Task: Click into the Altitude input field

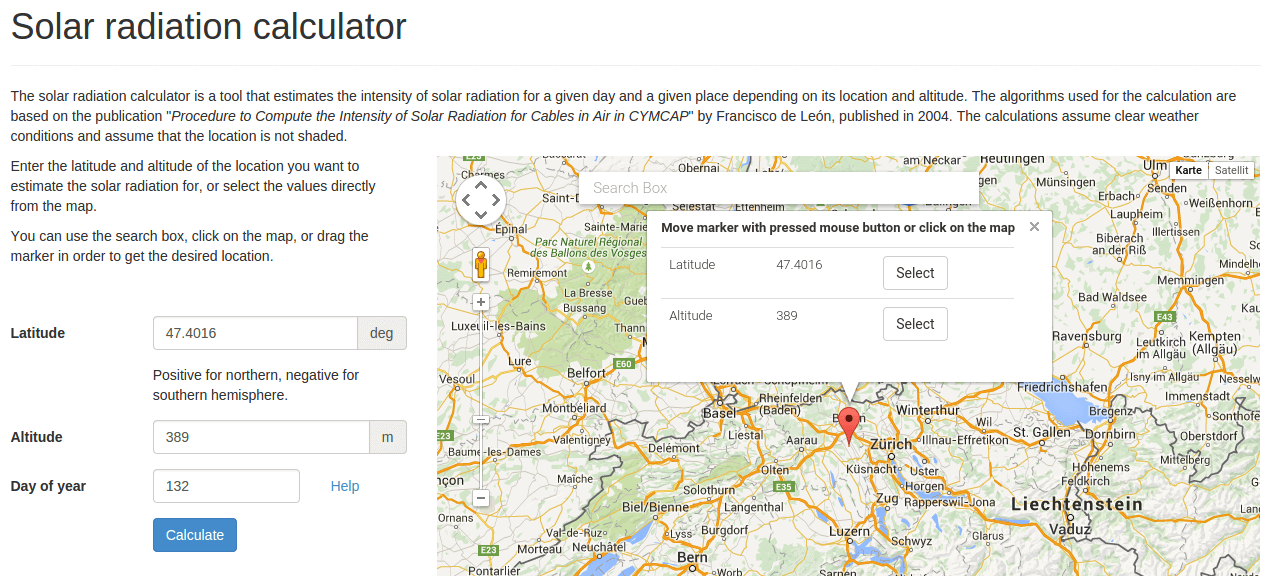Action: click(261, 437)
